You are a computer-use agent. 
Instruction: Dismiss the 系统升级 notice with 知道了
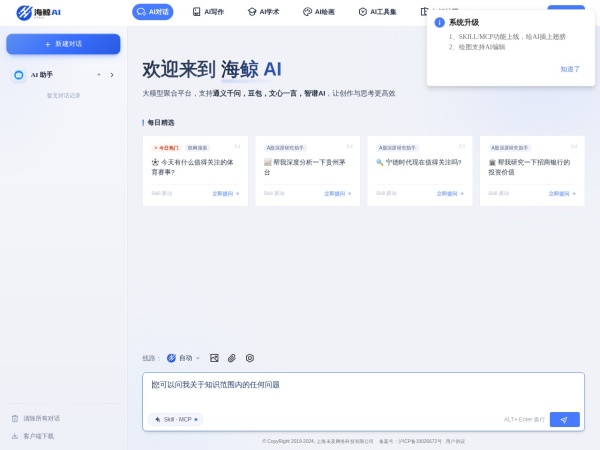point(570,69)
